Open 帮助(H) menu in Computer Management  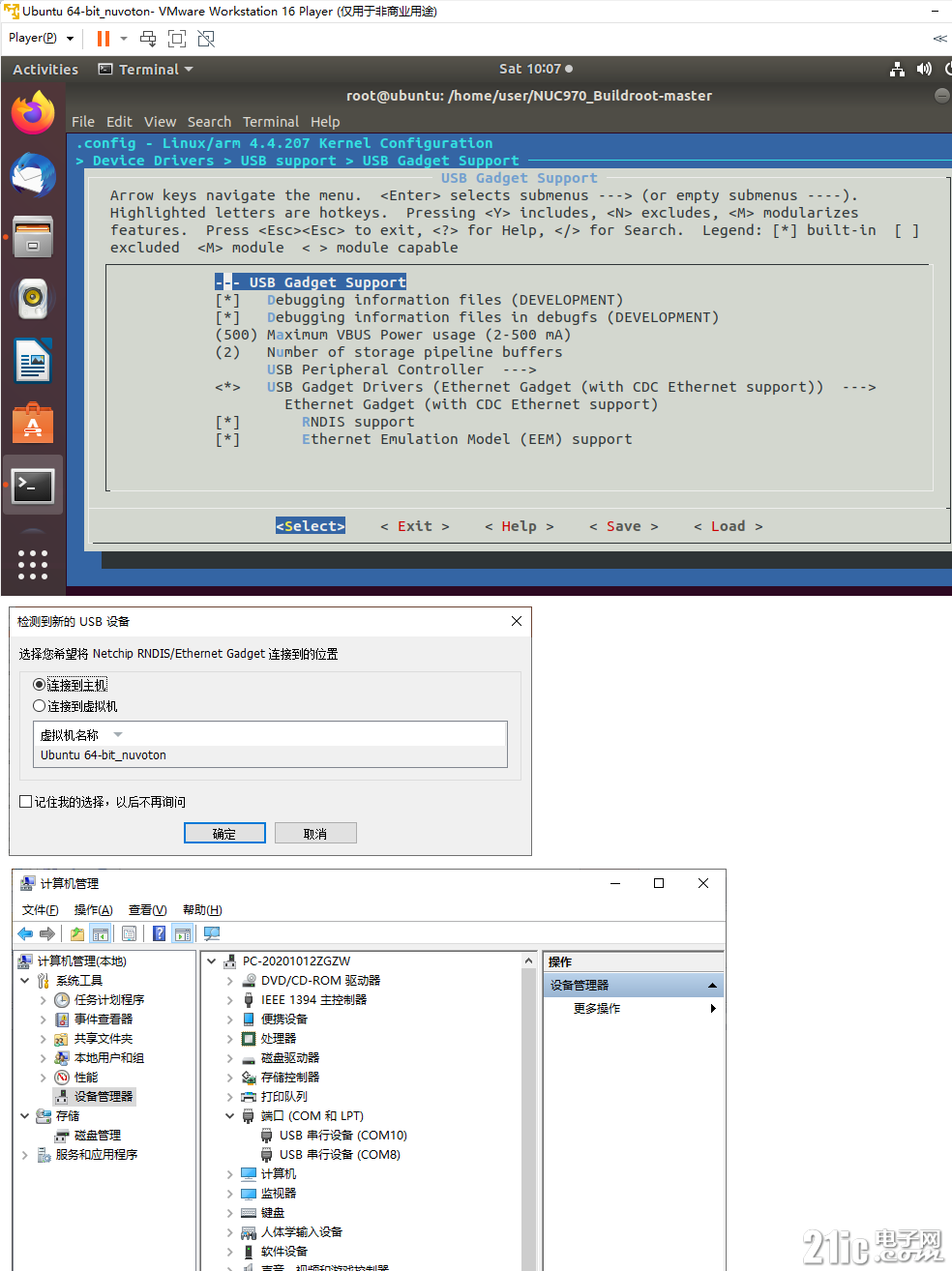point(202,910)
